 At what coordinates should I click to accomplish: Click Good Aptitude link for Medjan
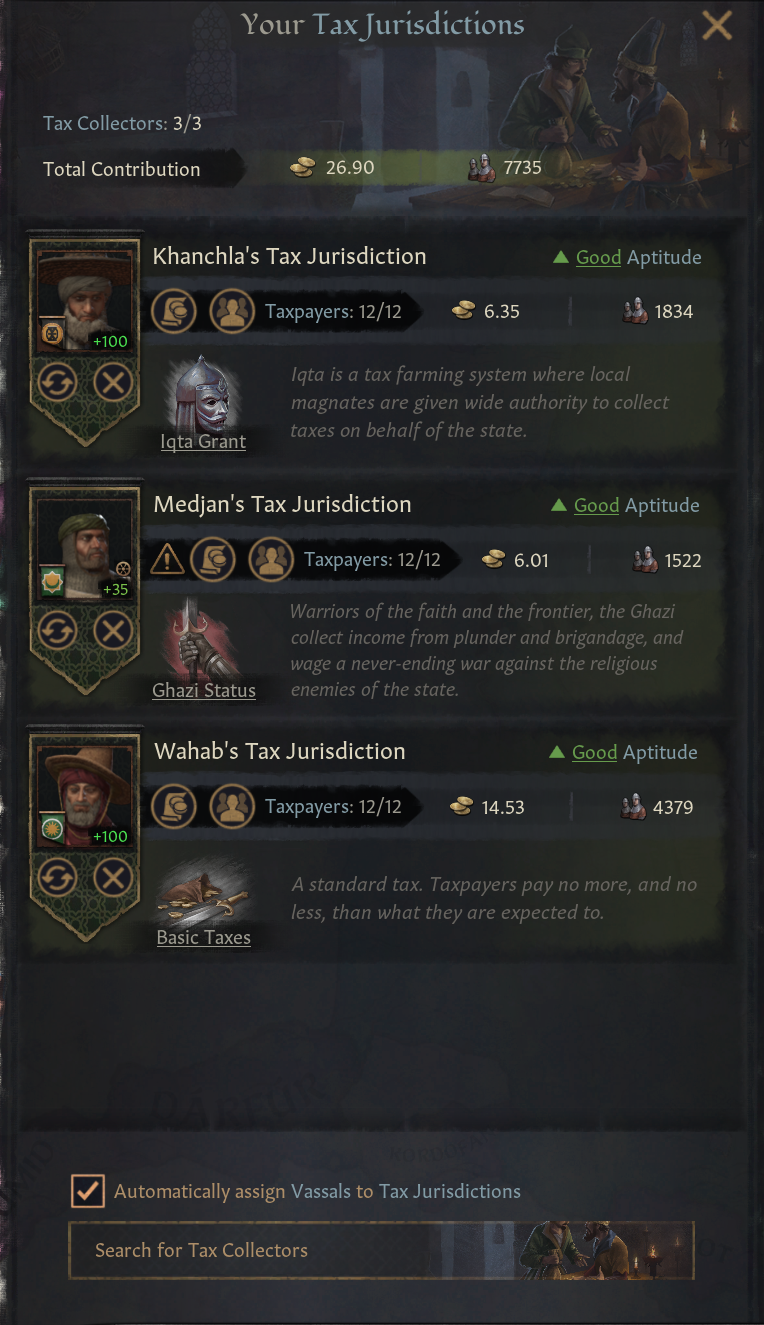pyautogui.click(x=597, y=506)
